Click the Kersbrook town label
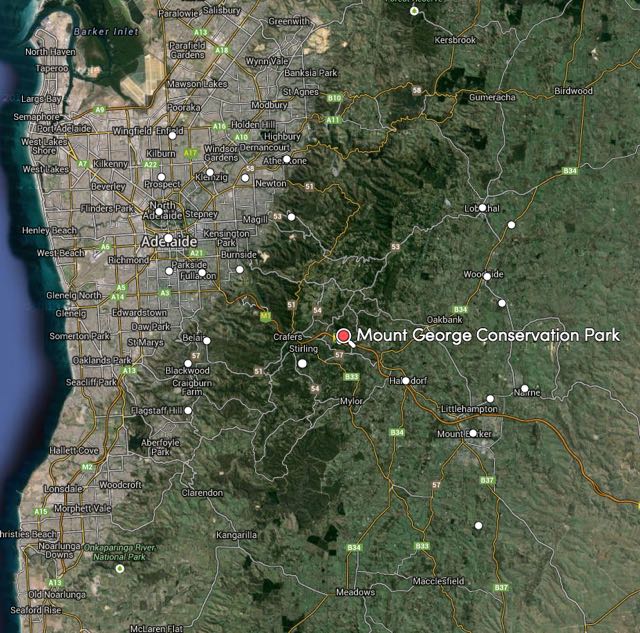 point(455,40)
